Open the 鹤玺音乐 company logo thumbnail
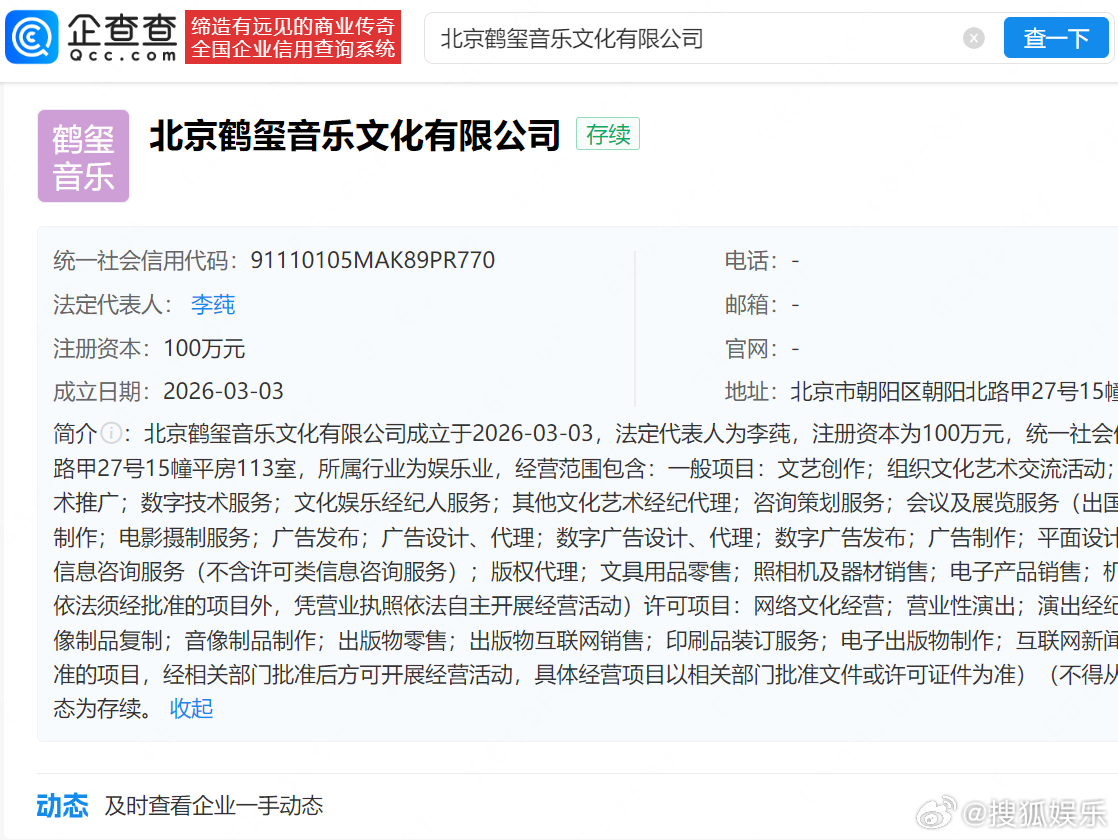Viewport: 1118px width, 840px height. pos(83,156)
